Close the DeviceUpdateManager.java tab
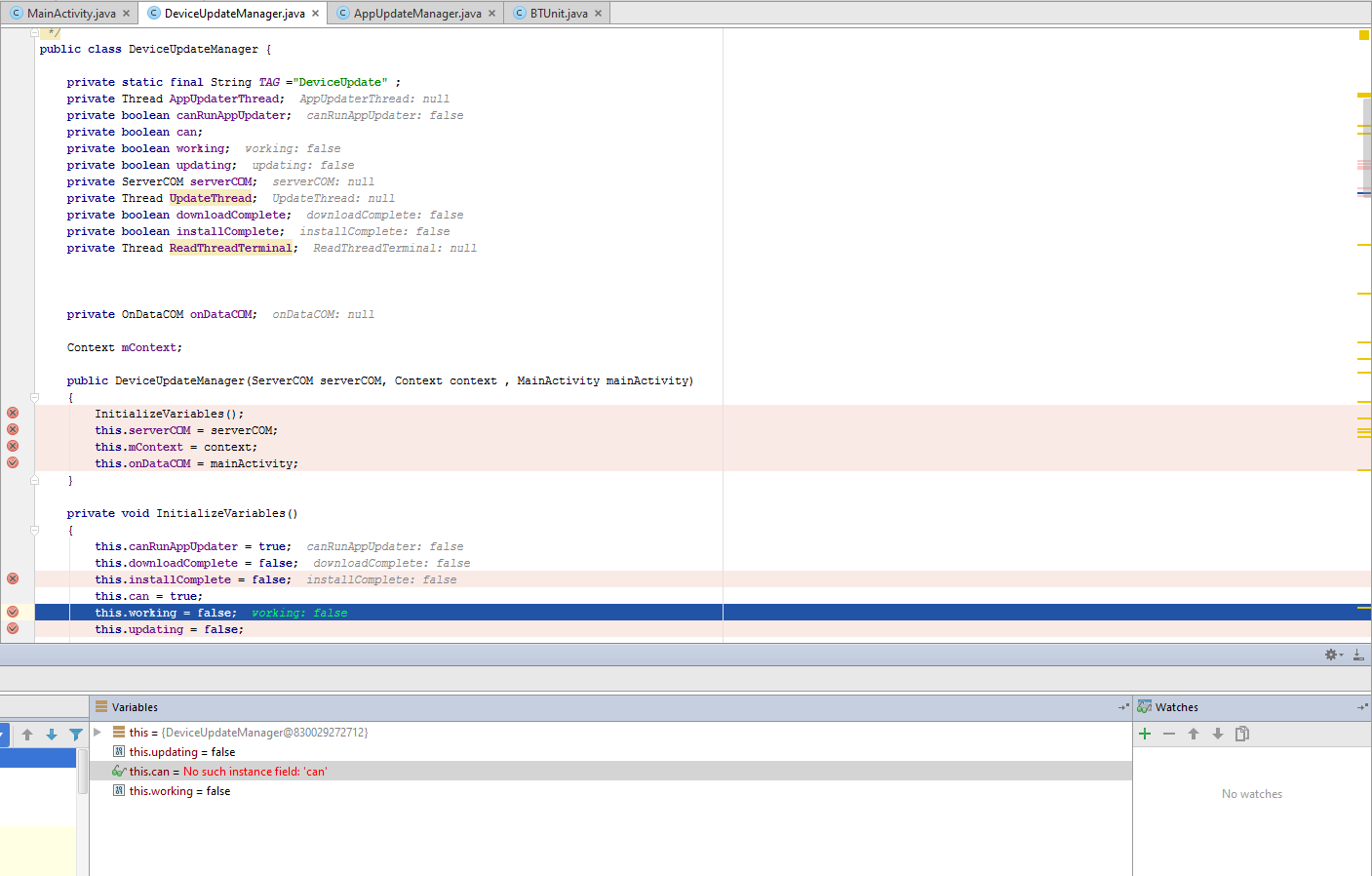1372x876 pixels. click(x=315, y=14)
